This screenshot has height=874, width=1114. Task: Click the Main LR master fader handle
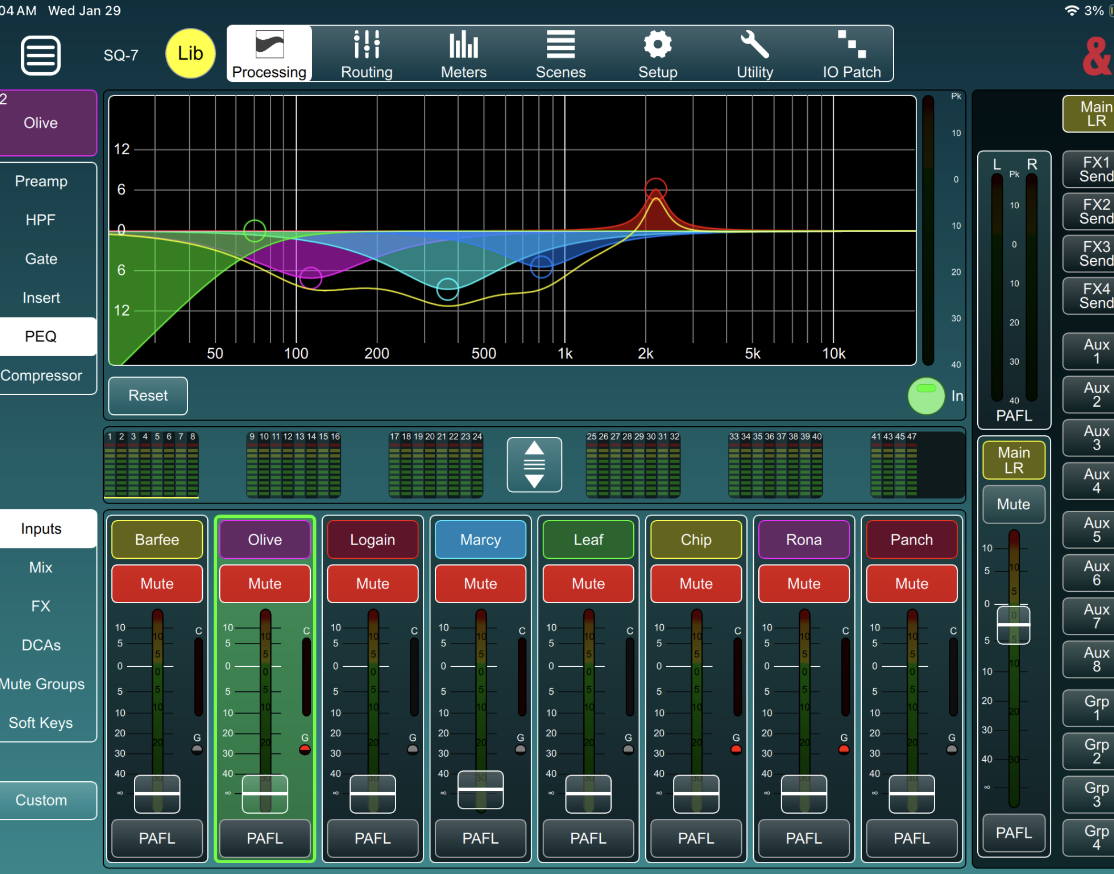(1014, 625)
